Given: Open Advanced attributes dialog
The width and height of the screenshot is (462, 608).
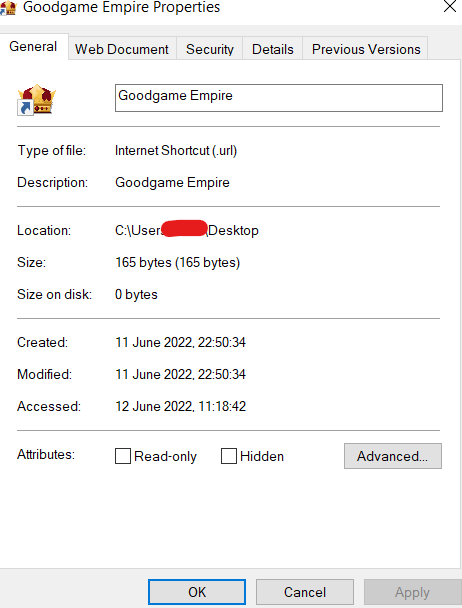Looking at the screenshot, I should point(393,456).
